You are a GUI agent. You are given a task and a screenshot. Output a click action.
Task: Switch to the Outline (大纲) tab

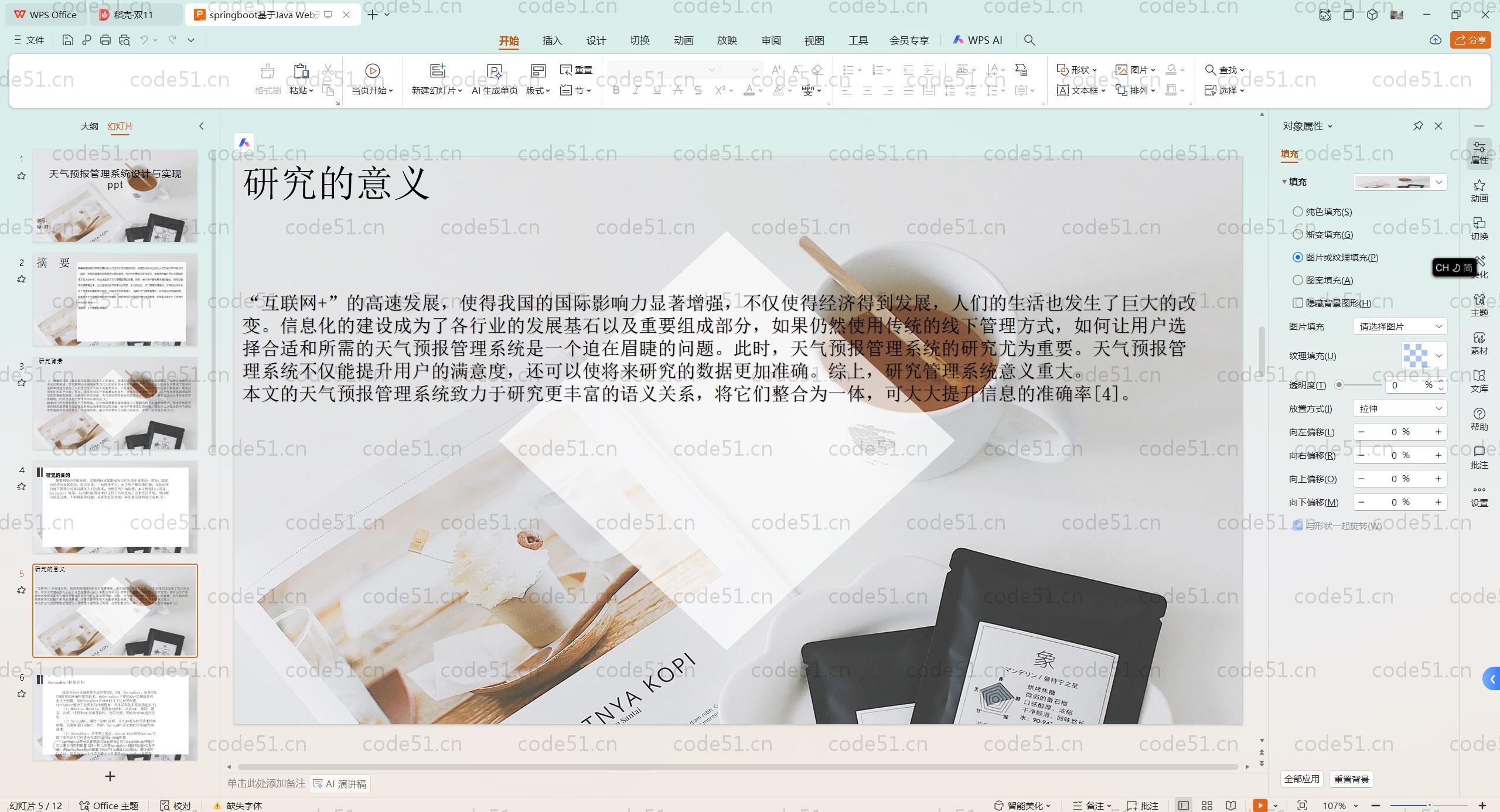89,126
